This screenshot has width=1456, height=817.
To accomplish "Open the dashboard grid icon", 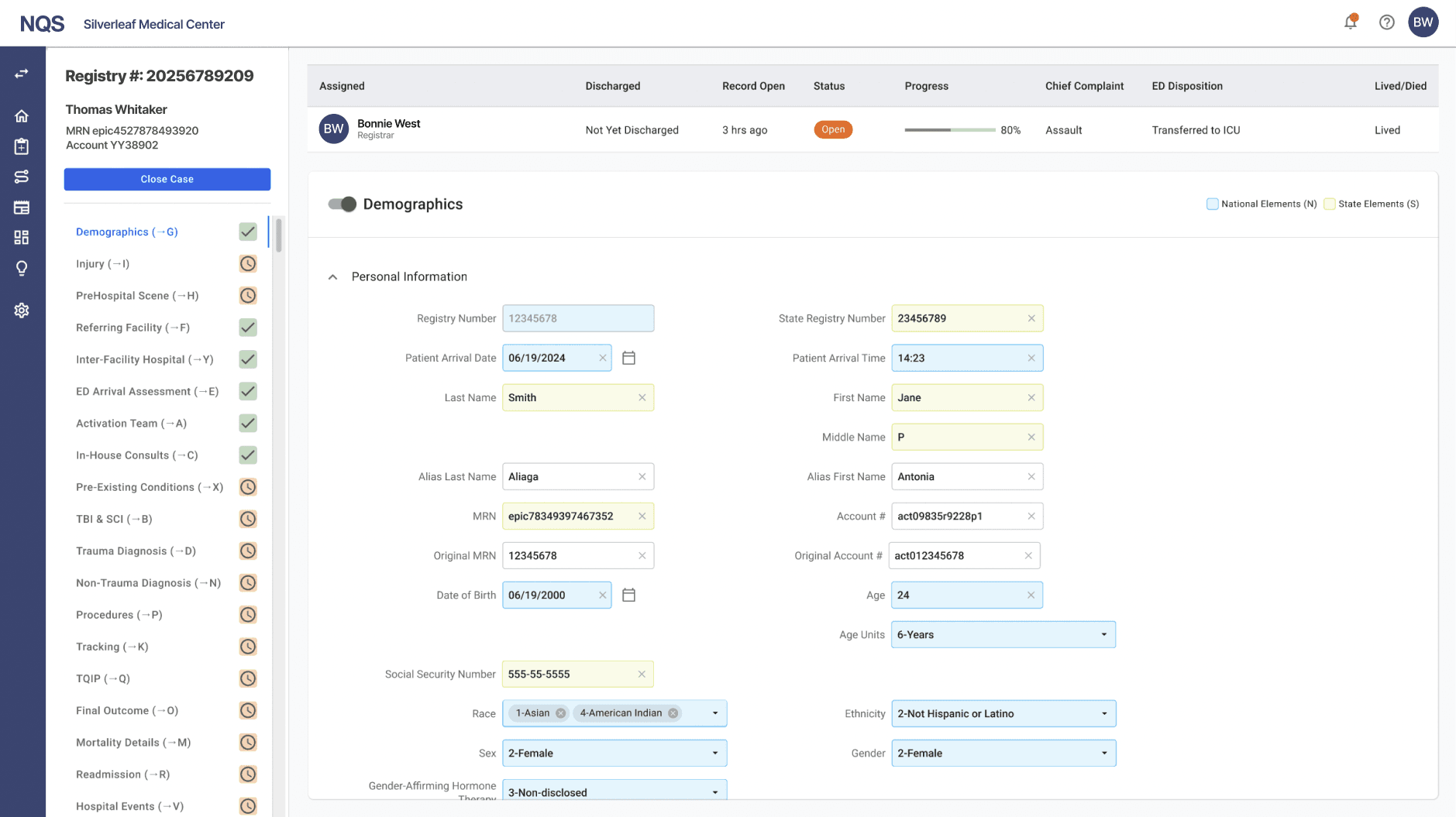I will click(x=22, y=237).
